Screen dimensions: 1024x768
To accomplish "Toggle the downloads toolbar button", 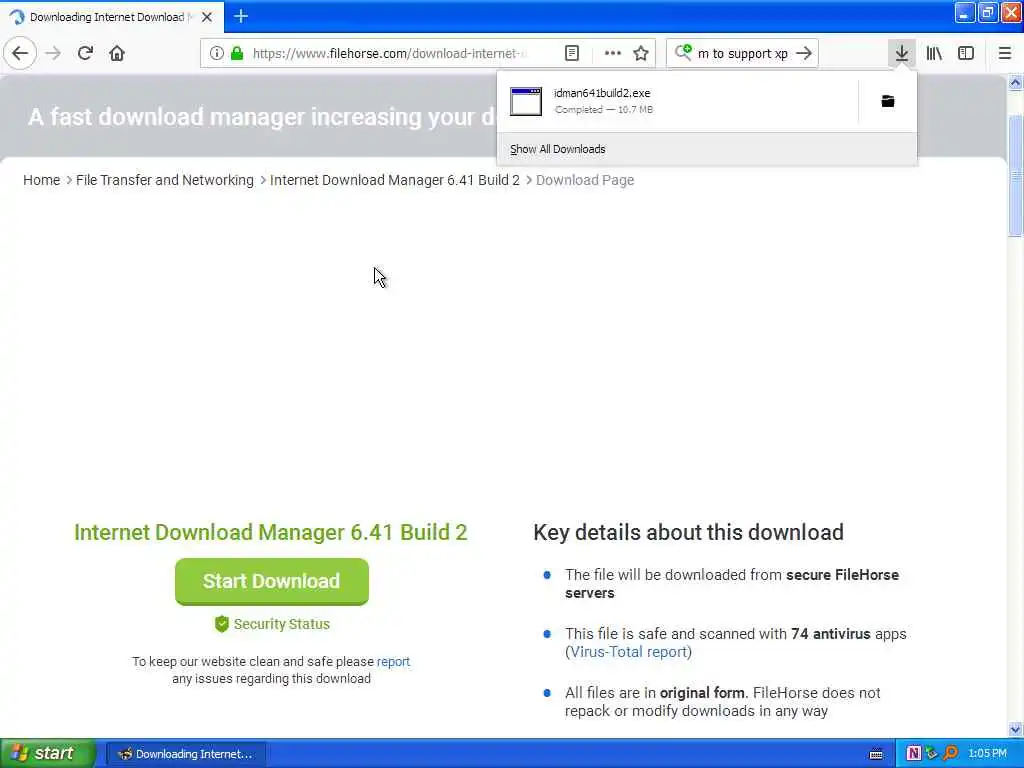I will [901, 53].
